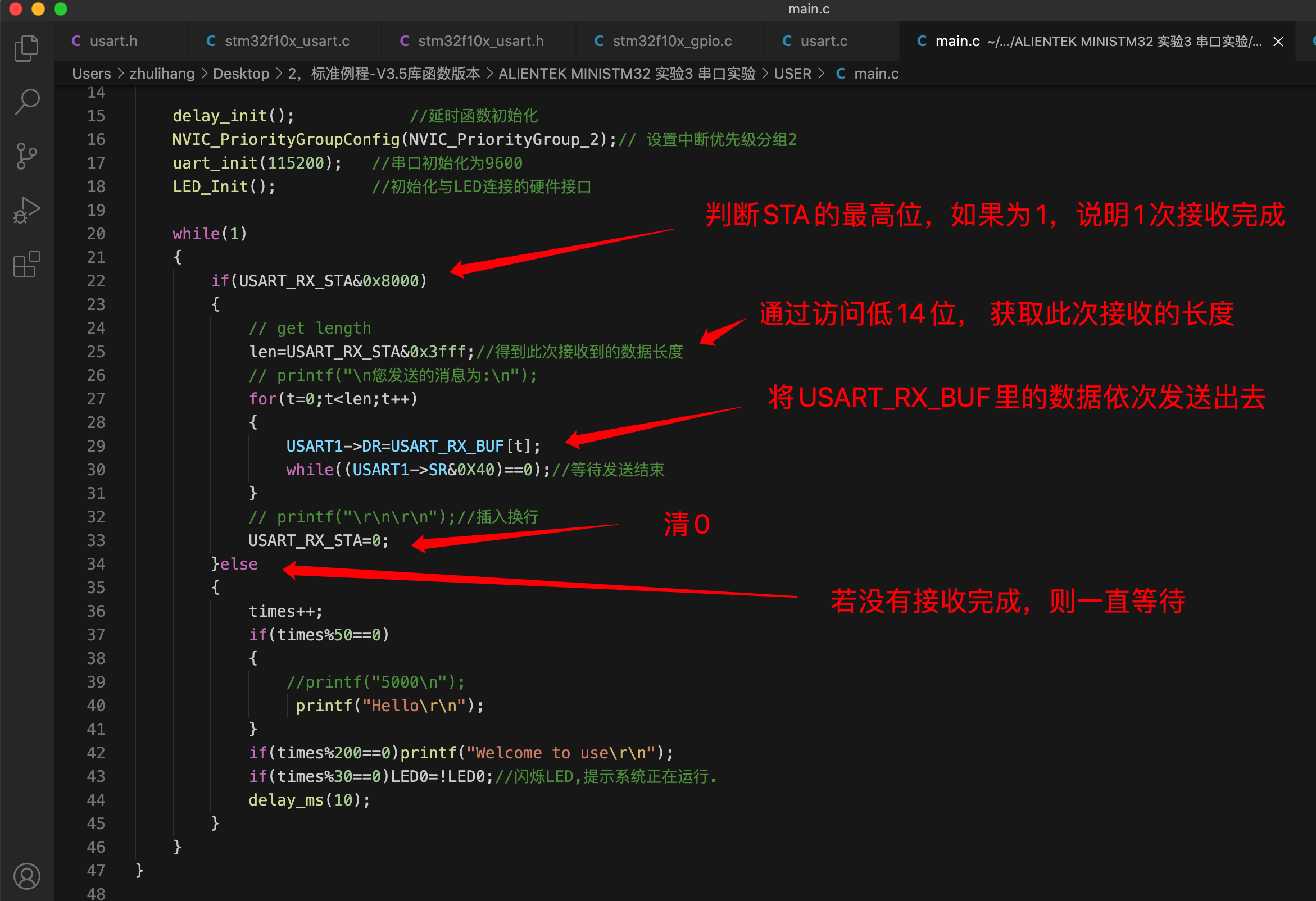Click the 标准例程-V3.5库函数版本 breadcrumb
This screenshot has height=901, width=1316.
(384, 74)
